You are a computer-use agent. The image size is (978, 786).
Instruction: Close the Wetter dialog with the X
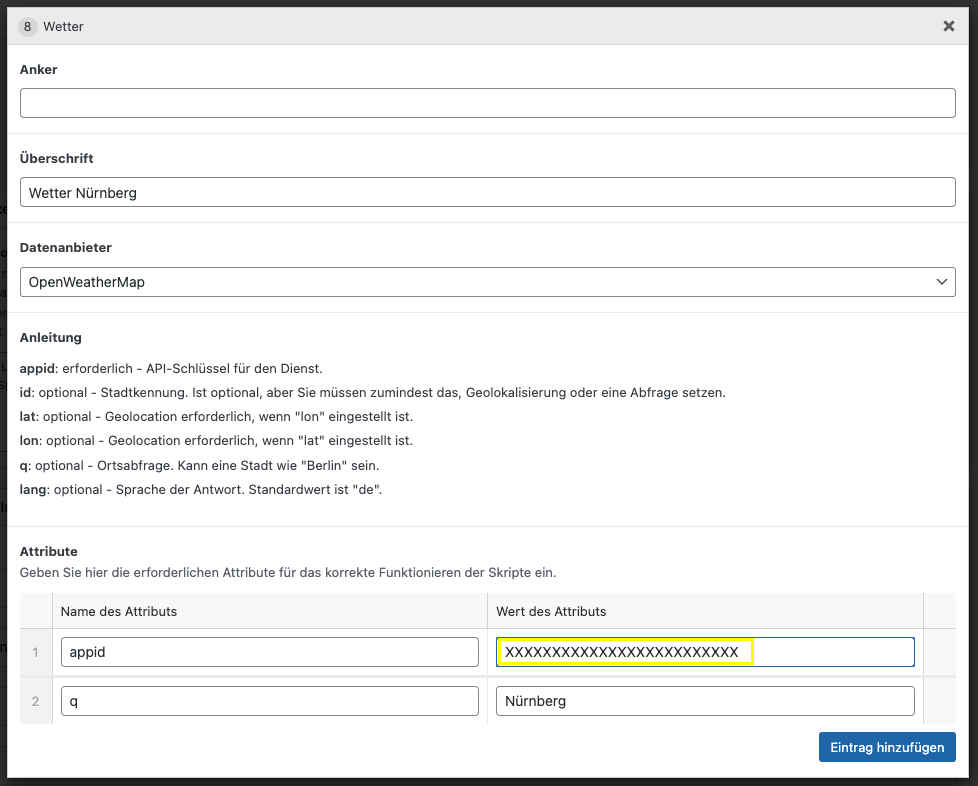click(948, 27)
